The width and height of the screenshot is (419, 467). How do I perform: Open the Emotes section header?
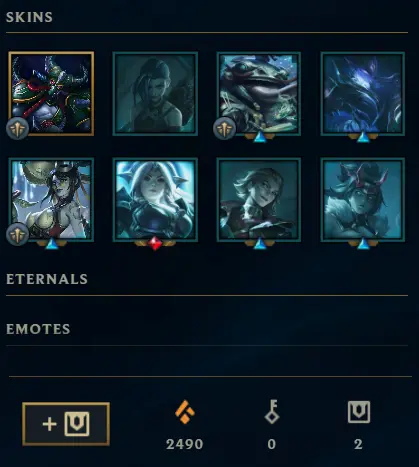point(38,329)
